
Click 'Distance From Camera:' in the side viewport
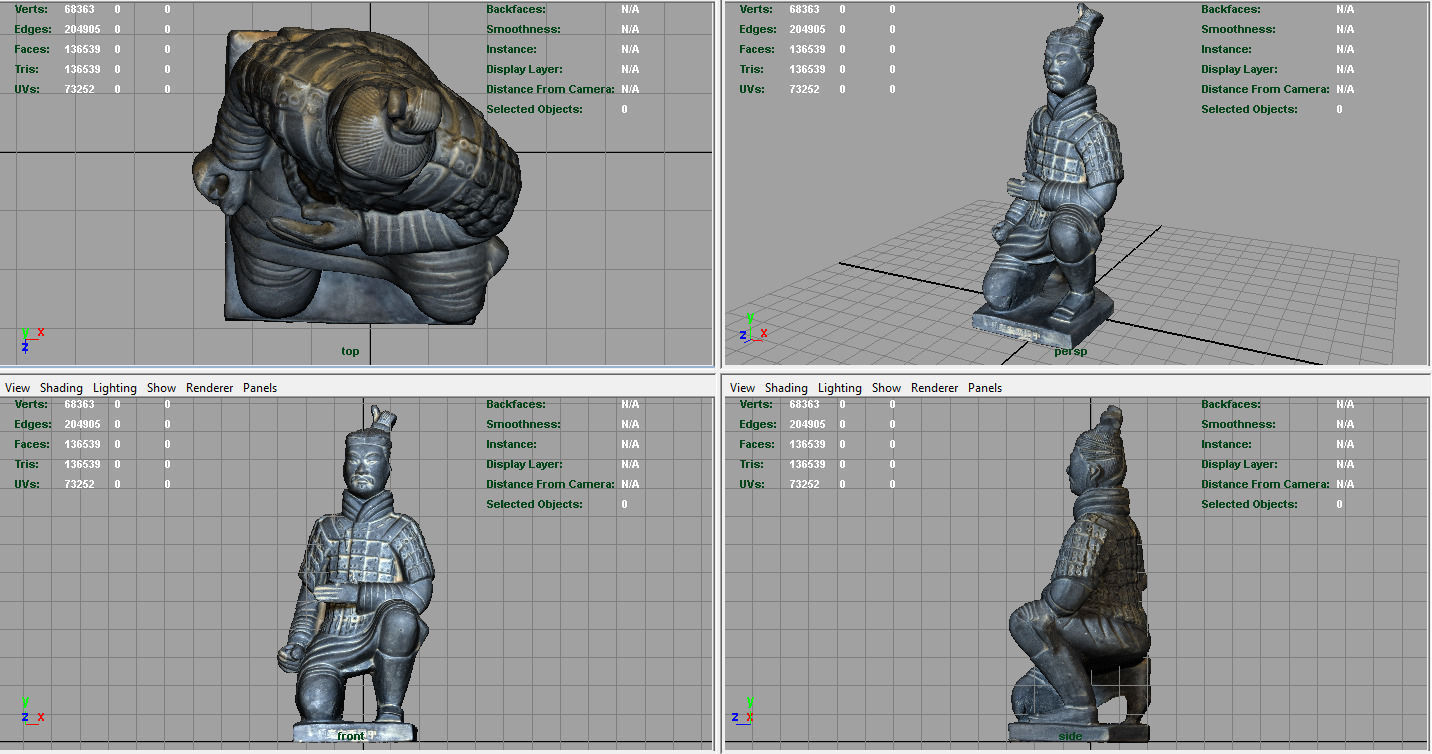pyautogui.click(x=1265, y=484)
